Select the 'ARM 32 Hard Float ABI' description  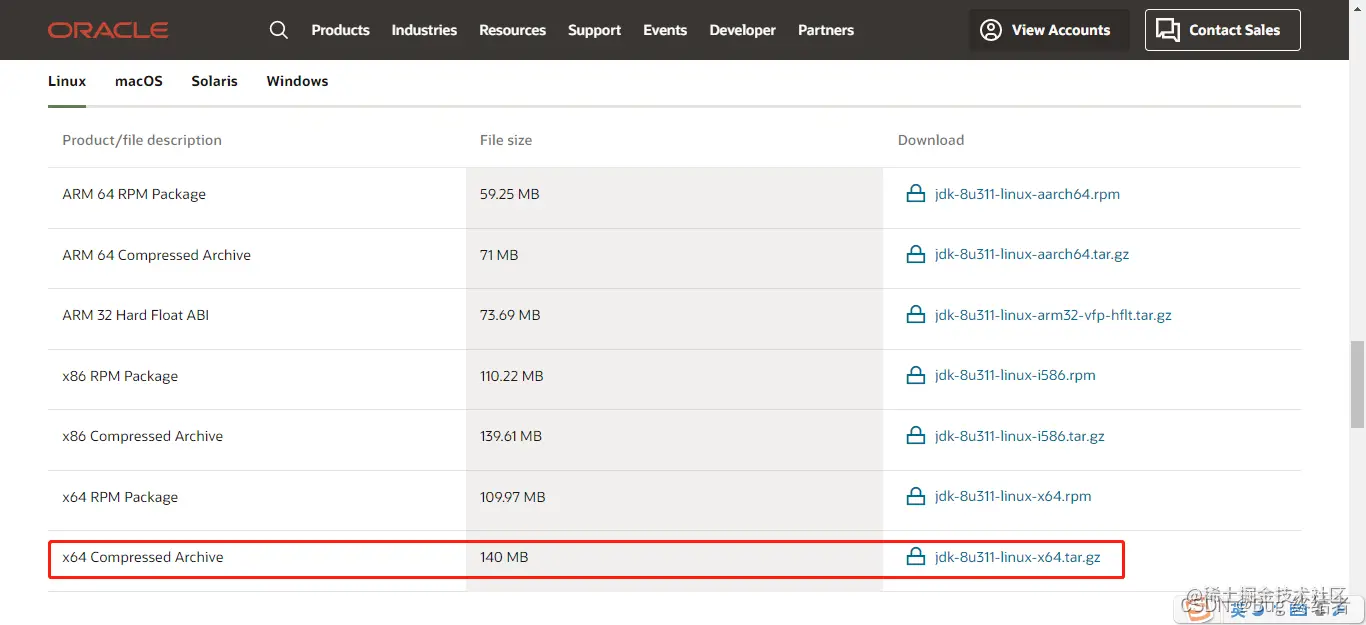click(x=135, y=315)
